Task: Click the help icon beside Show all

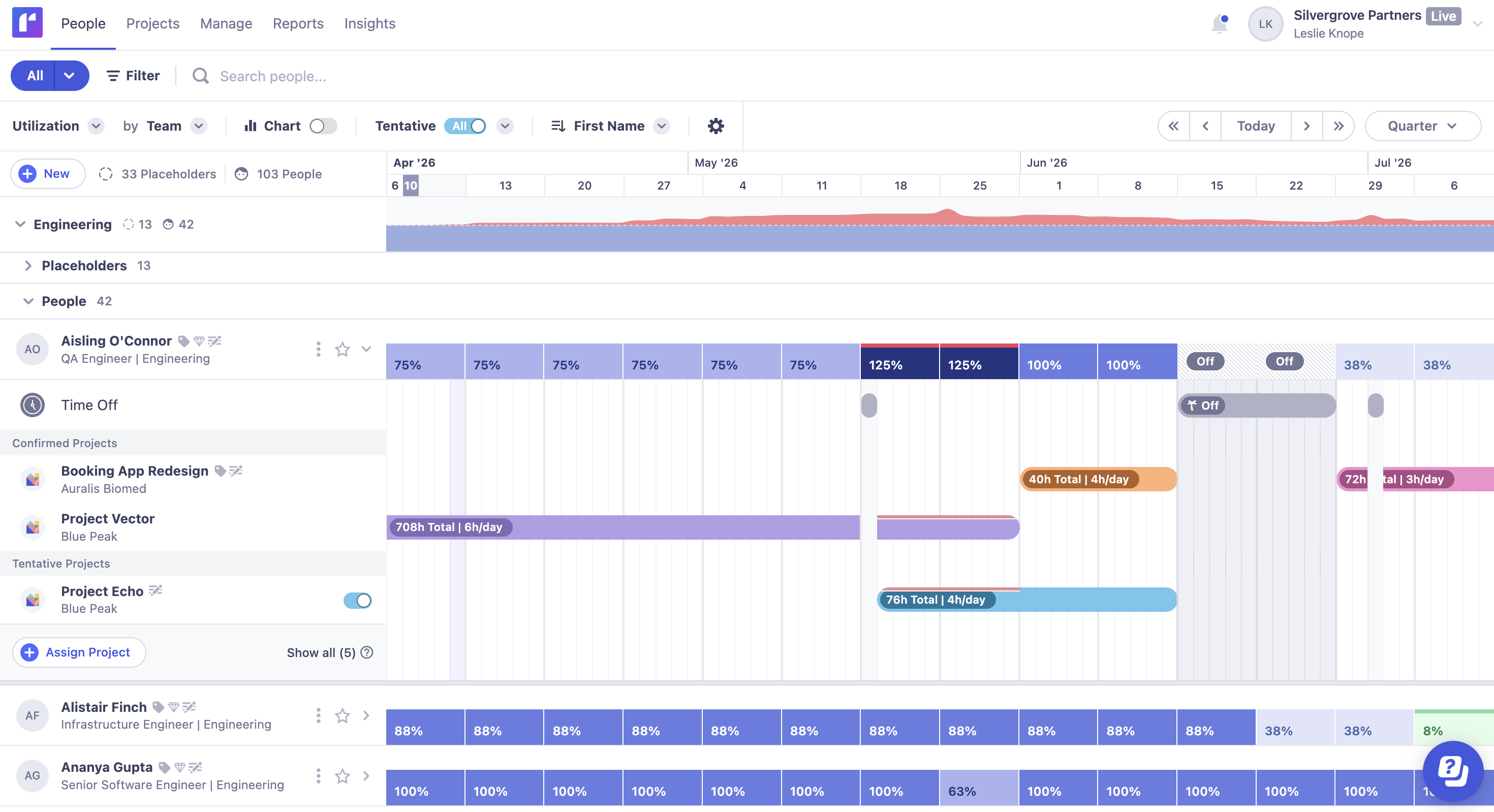Action: click(x=366, y=652)
